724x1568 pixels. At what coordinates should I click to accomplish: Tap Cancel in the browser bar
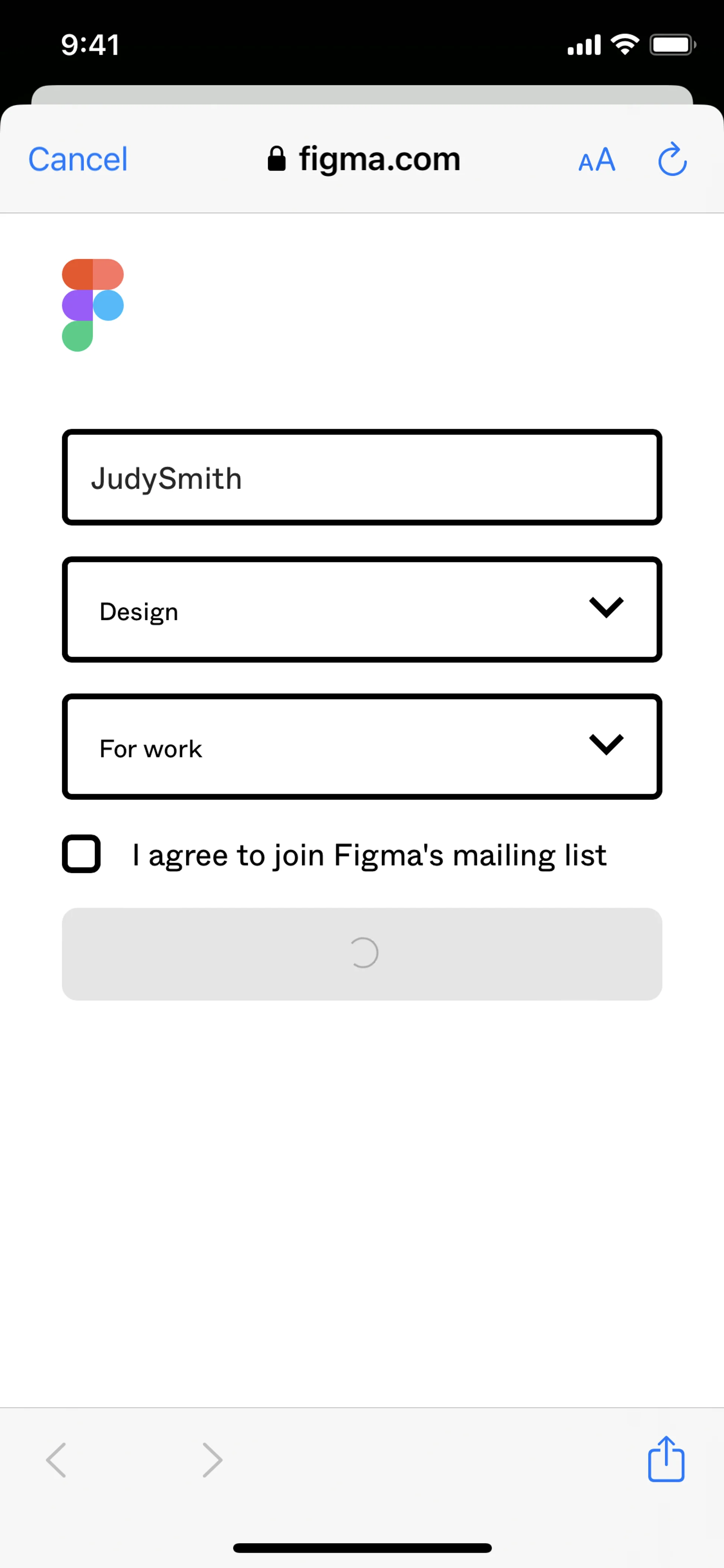coord(78,160)
